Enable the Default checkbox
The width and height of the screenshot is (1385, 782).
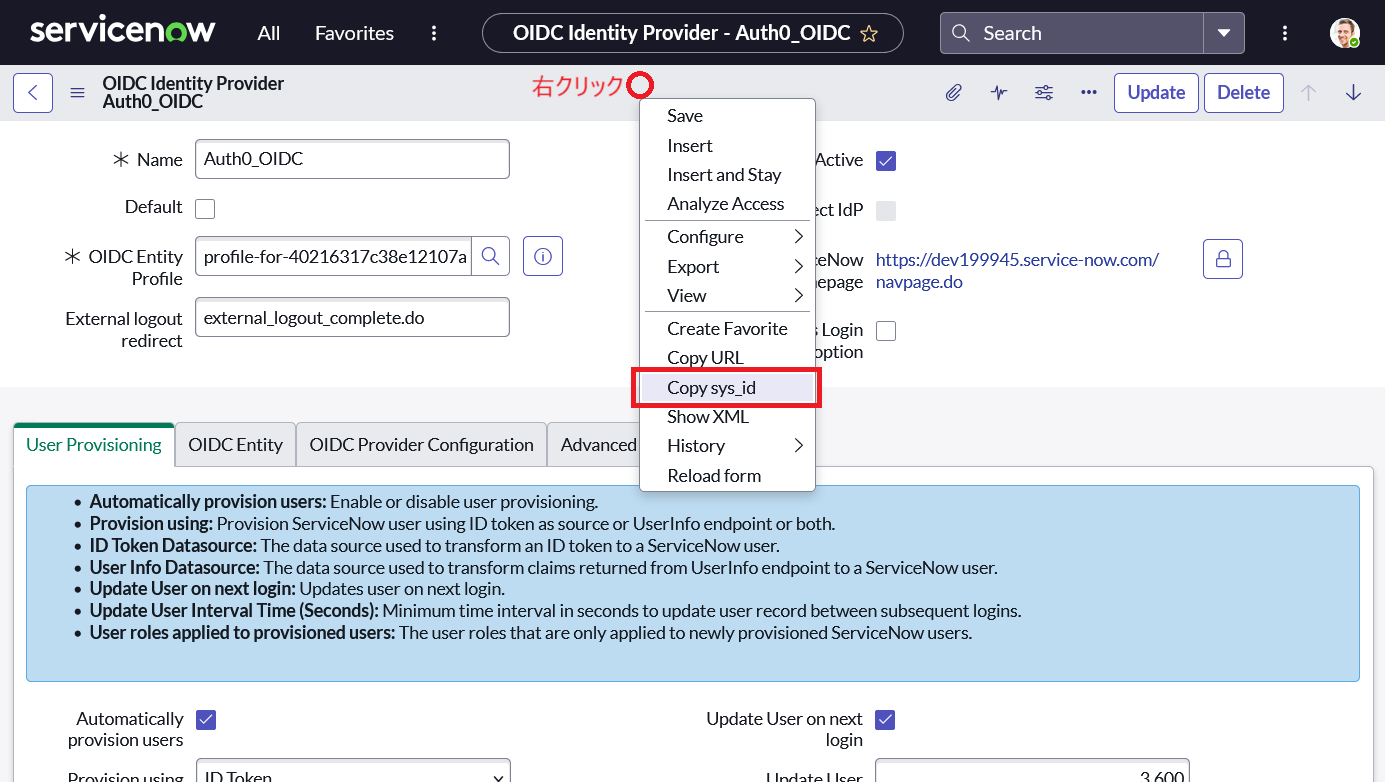pos(204,208)
